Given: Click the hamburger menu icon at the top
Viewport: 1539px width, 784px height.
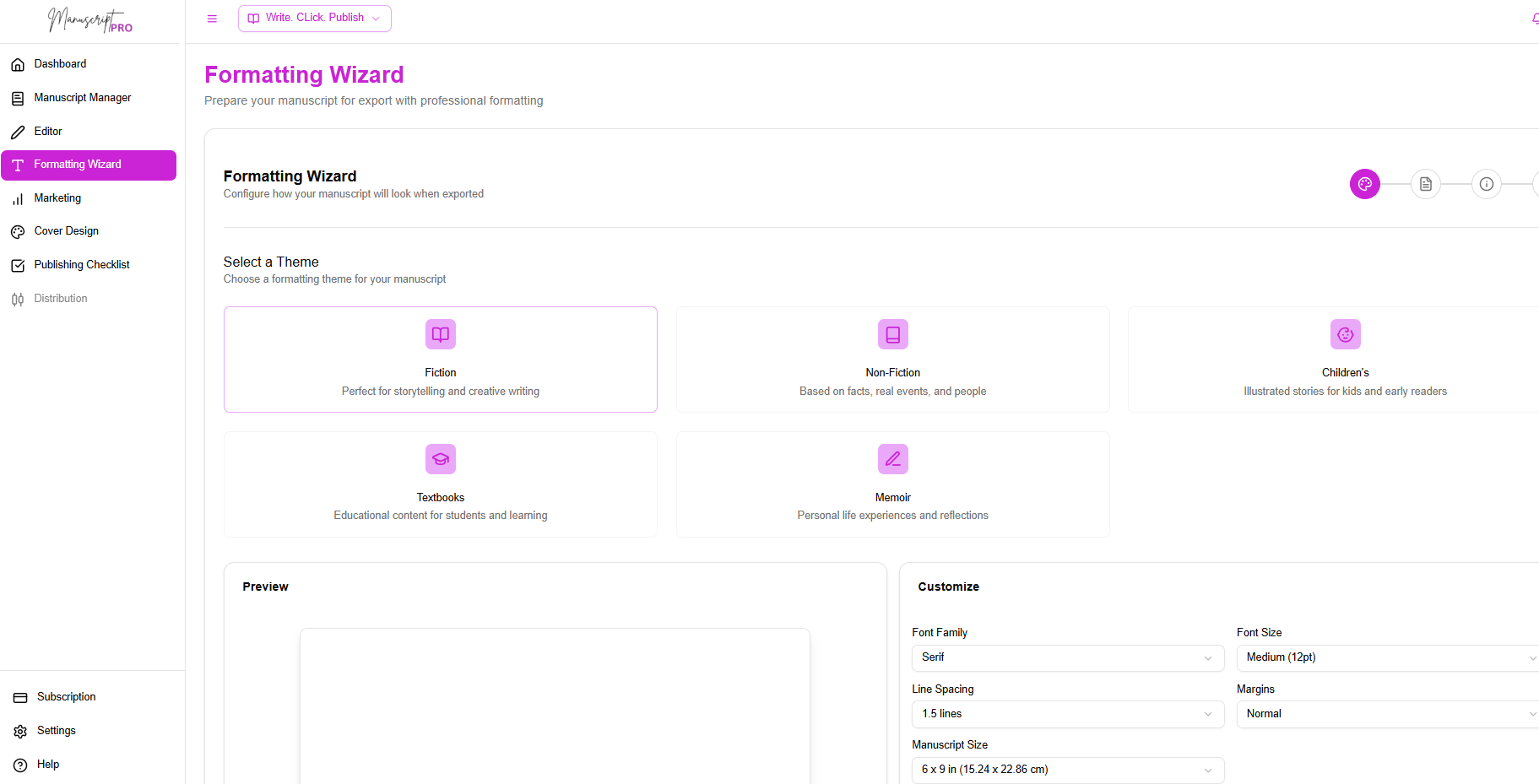Looking at the screenshot, I should 212,18.
